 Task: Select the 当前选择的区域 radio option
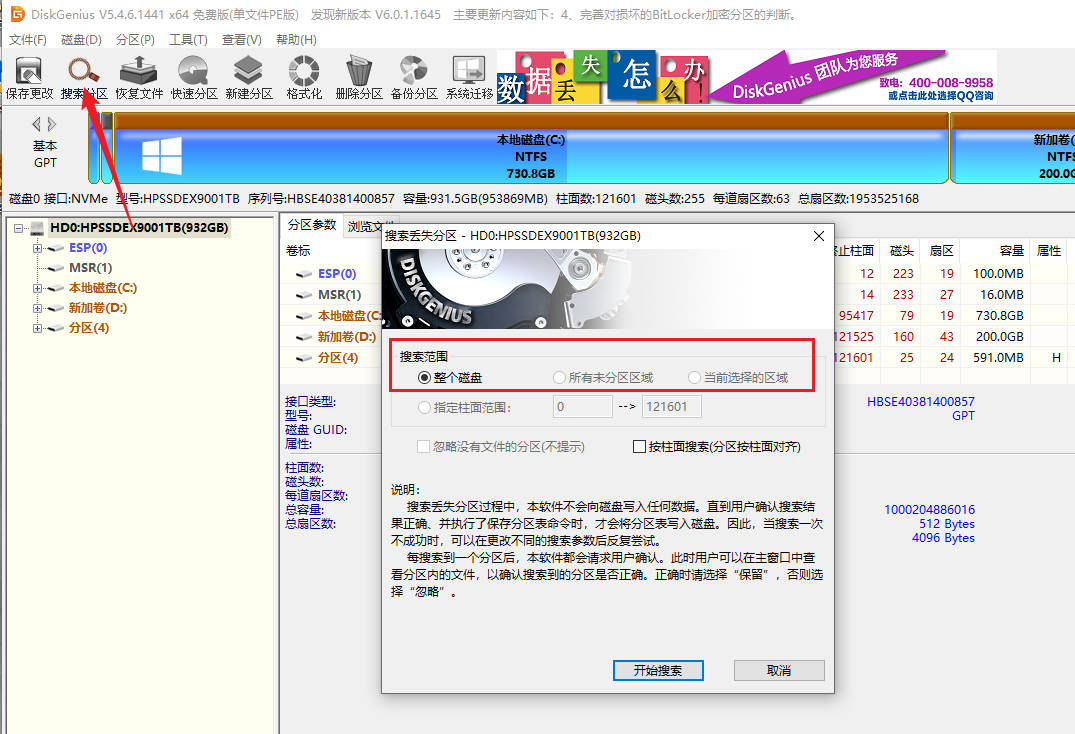738,378
